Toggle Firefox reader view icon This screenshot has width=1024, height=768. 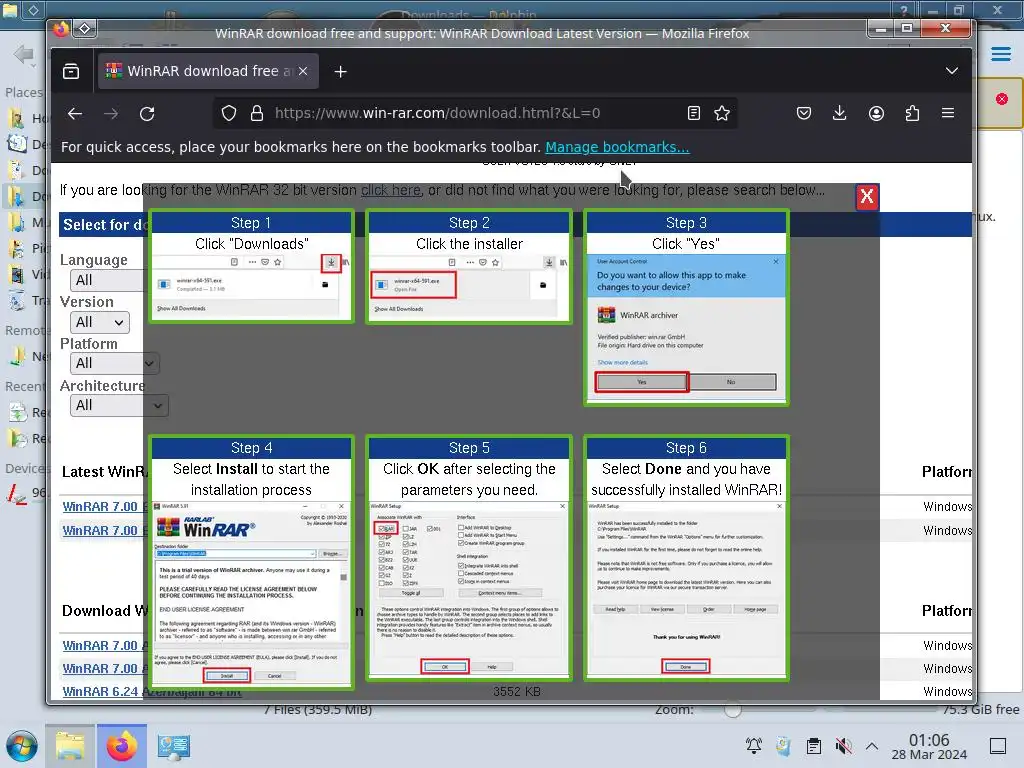point(694,113)
